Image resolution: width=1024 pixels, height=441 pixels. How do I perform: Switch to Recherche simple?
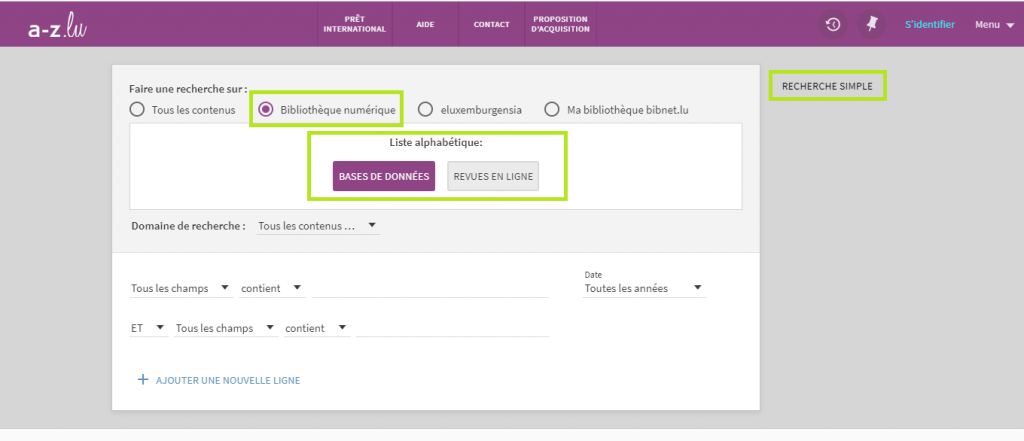[x=827, y=86]
